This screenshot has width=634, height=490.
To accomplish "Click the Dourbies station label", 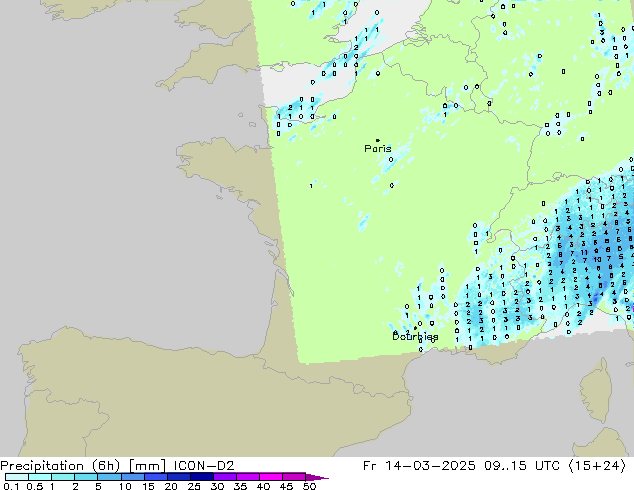I will tap(415, 336).
